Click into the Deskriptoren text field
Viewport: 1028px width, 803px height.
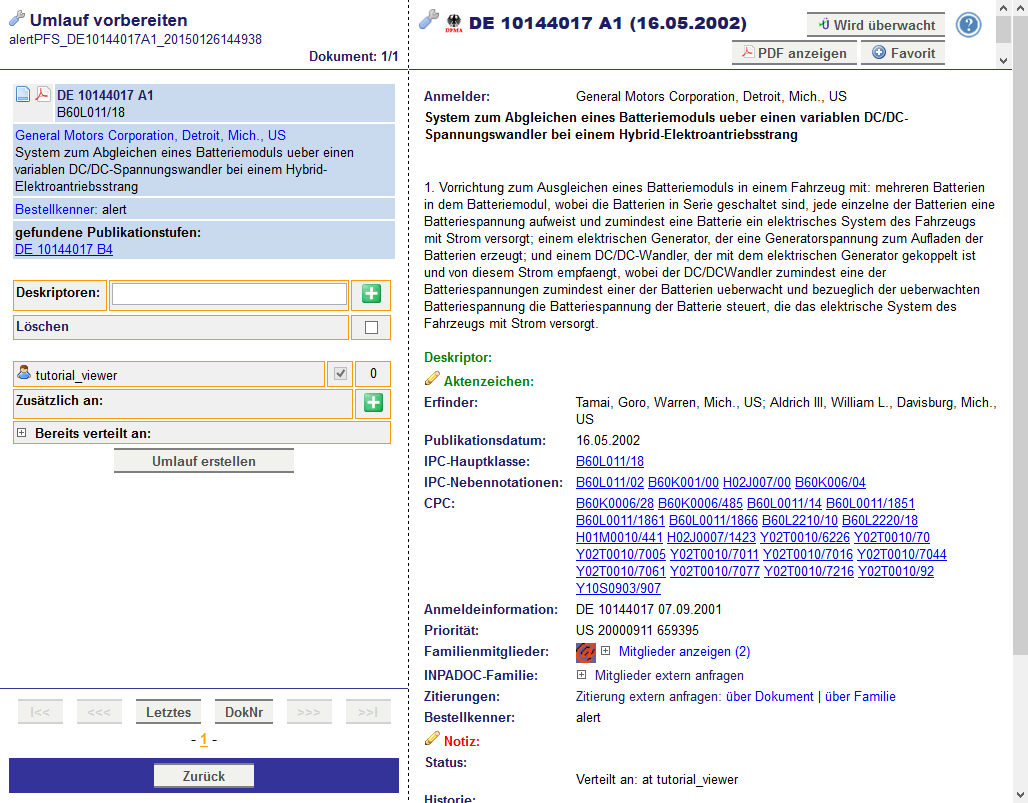point(229,294)
